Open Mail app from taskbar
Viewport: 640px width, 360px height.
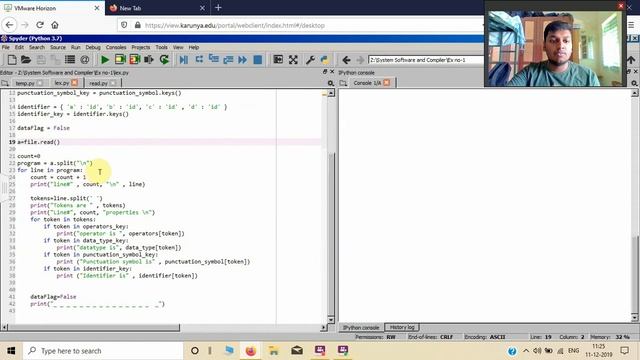297,351
